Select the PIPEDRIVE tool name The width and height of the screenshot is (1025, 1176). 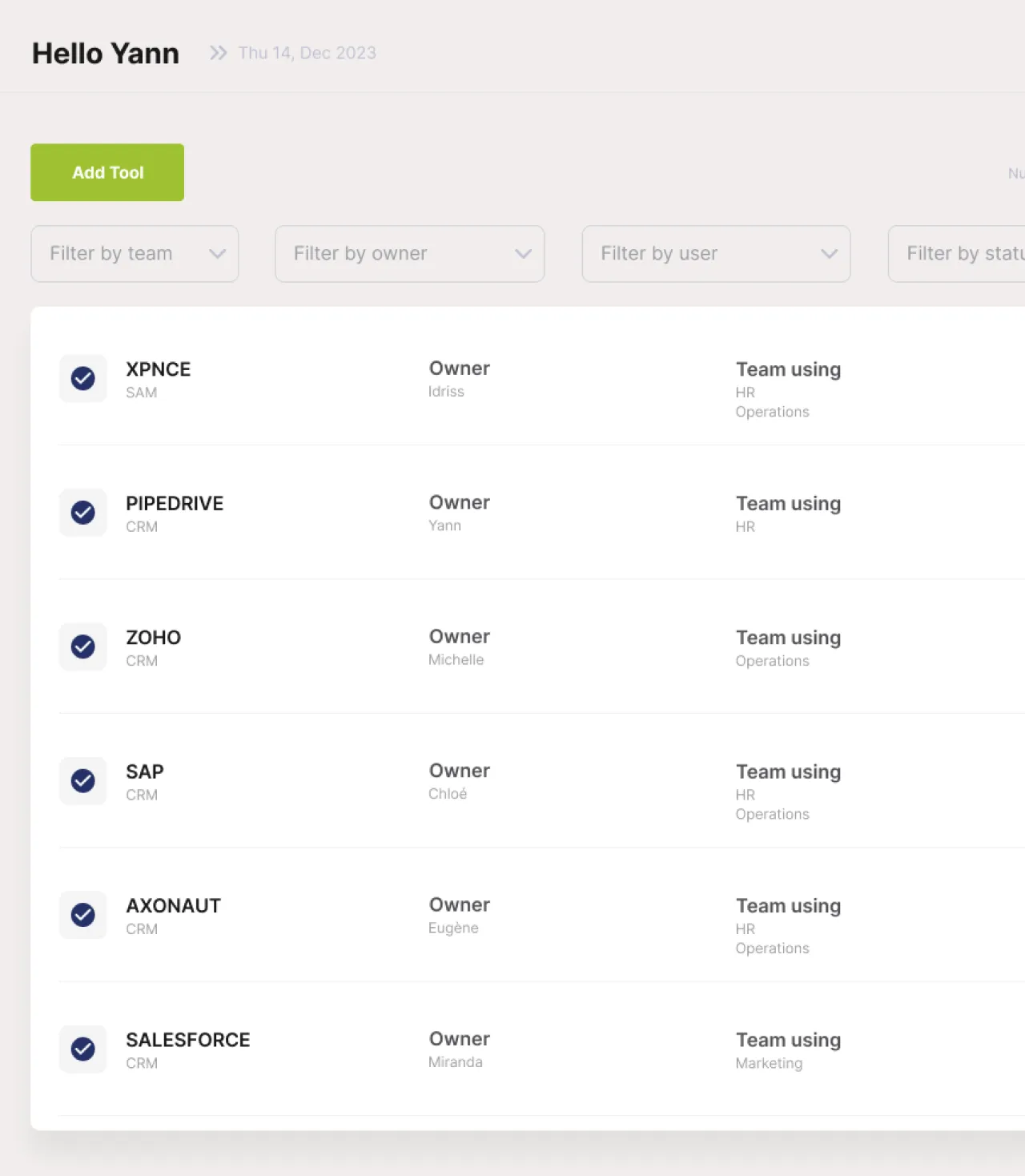(x=175, y=504)
